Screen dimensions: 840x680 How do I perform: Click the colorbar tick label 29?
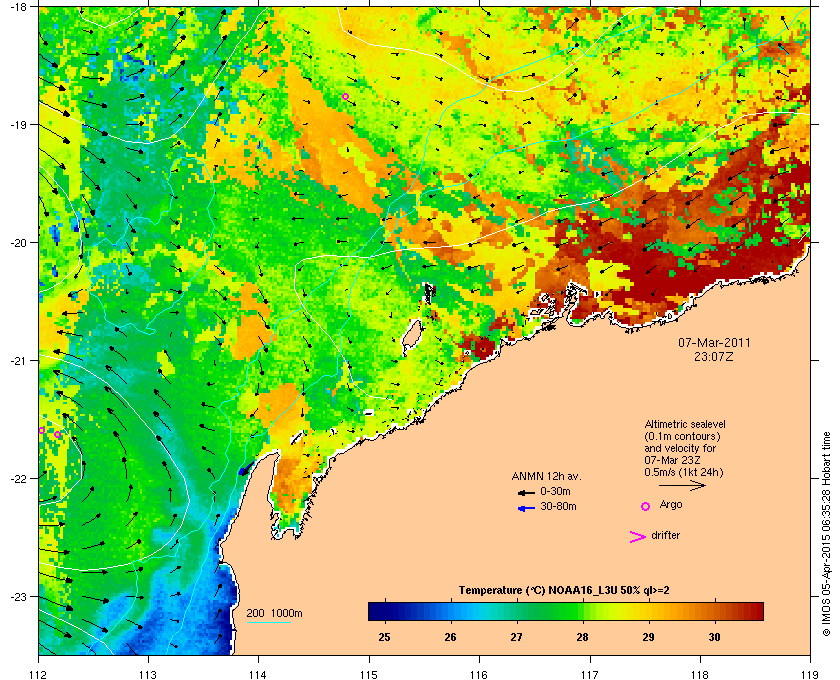pos(648,637)
